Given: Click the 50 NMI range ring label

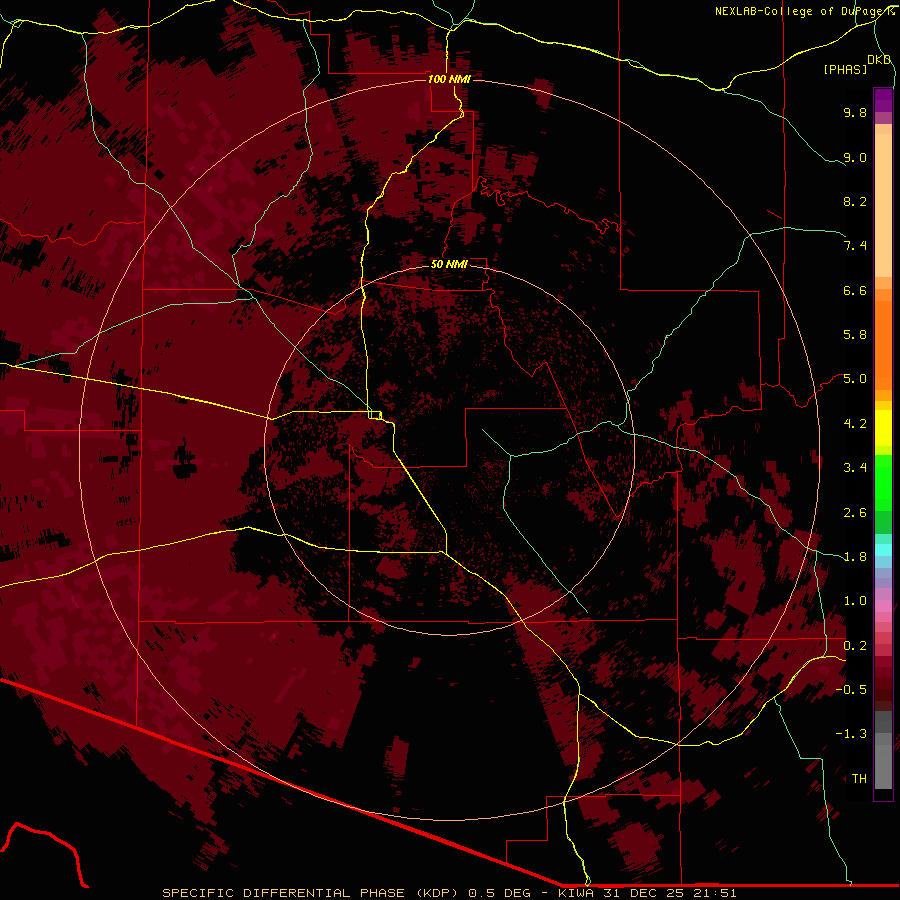Looking at the screenshot, I should tap(449, 264).
